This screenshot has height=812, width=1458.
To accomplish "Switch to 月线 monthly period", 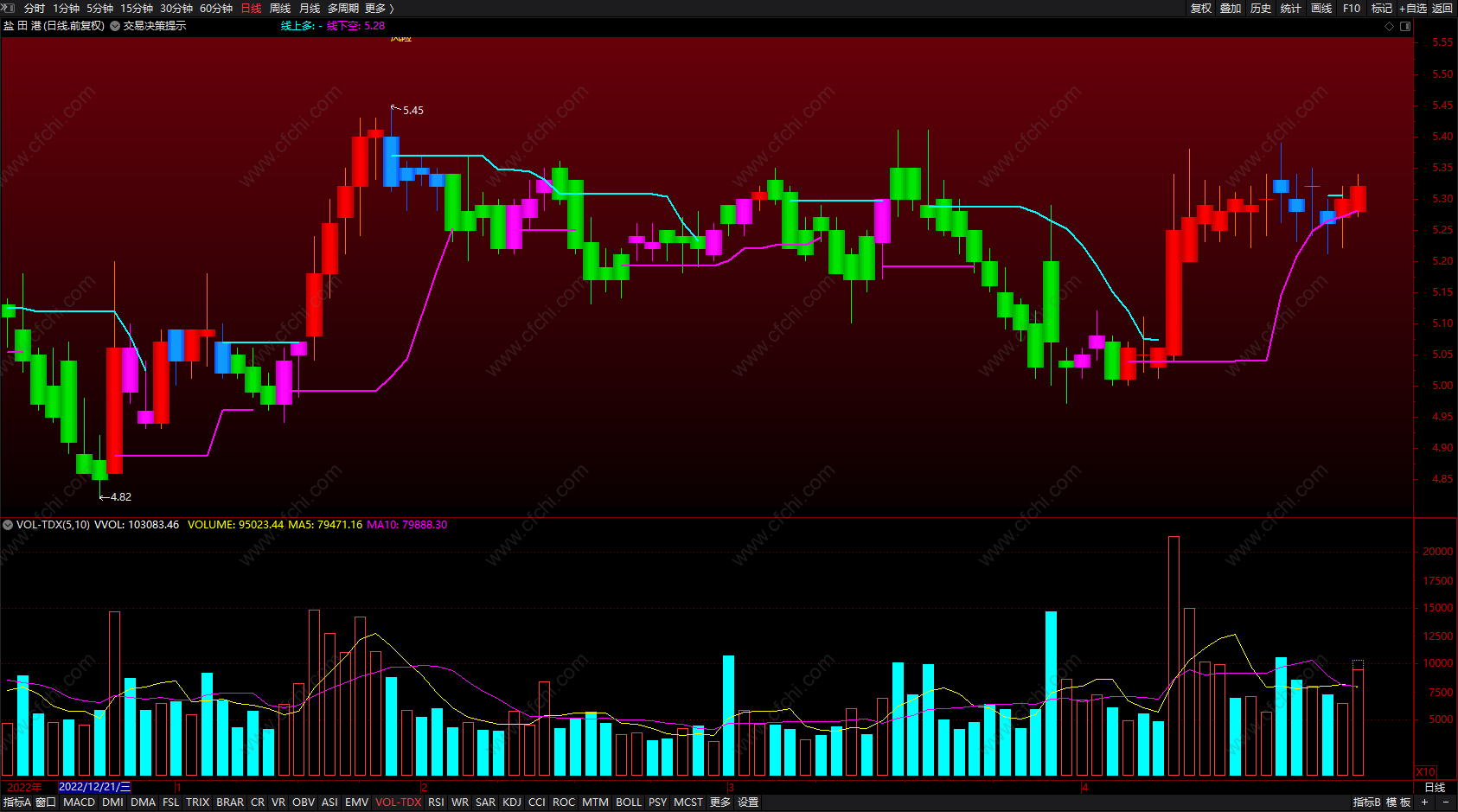I will pos(310,8).
